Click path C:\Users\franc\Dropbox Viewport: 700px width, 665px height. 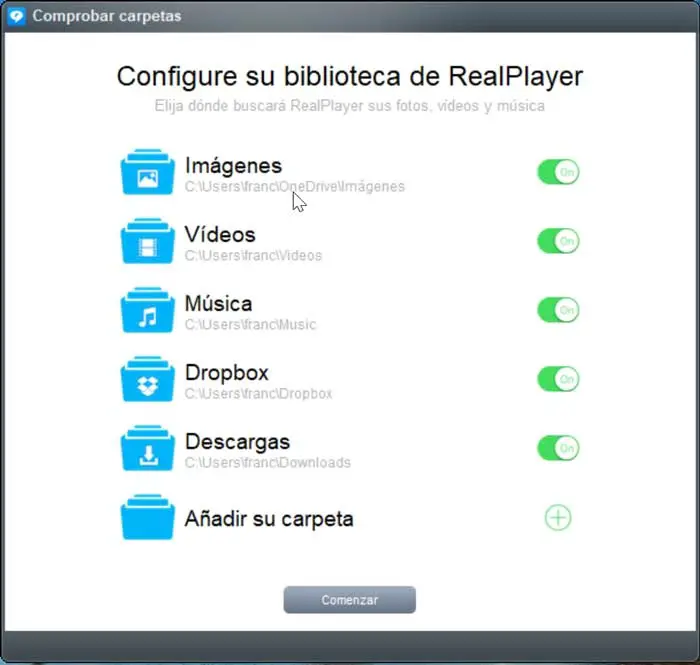[258, 394]
